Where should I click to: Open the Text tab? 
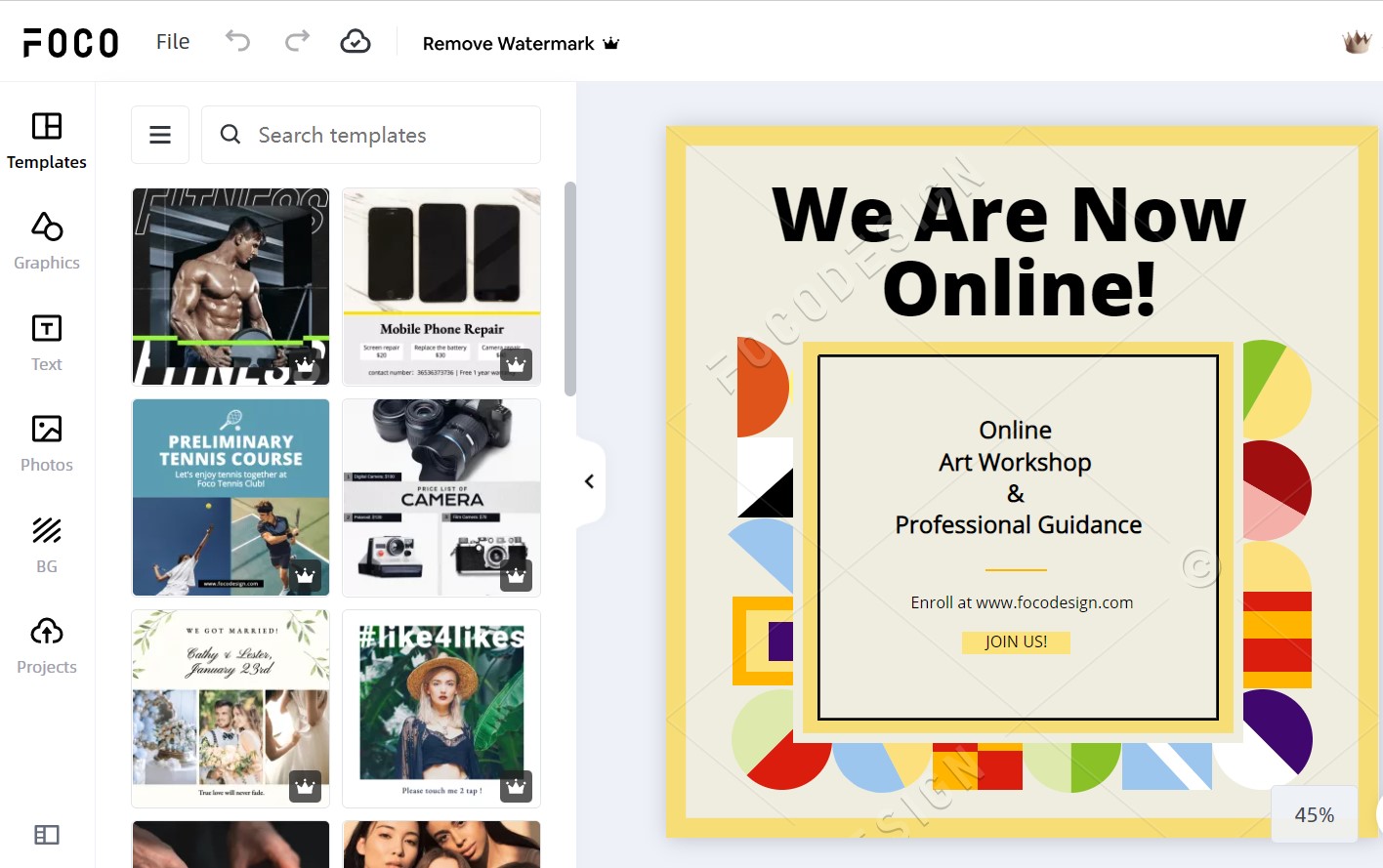[x=47, y=343]
